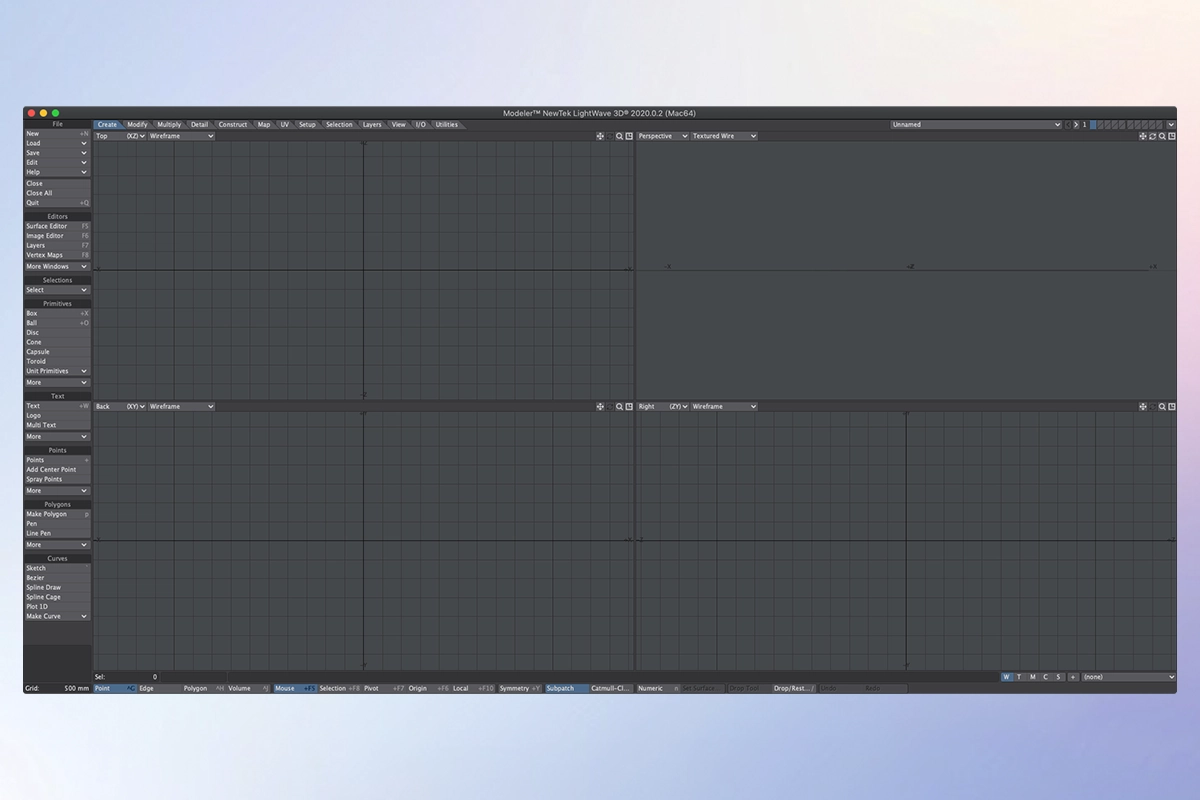The width and height of the screenshot is (1200, 800).
Task: Switch to the Multiply tab
Action: 169,125
